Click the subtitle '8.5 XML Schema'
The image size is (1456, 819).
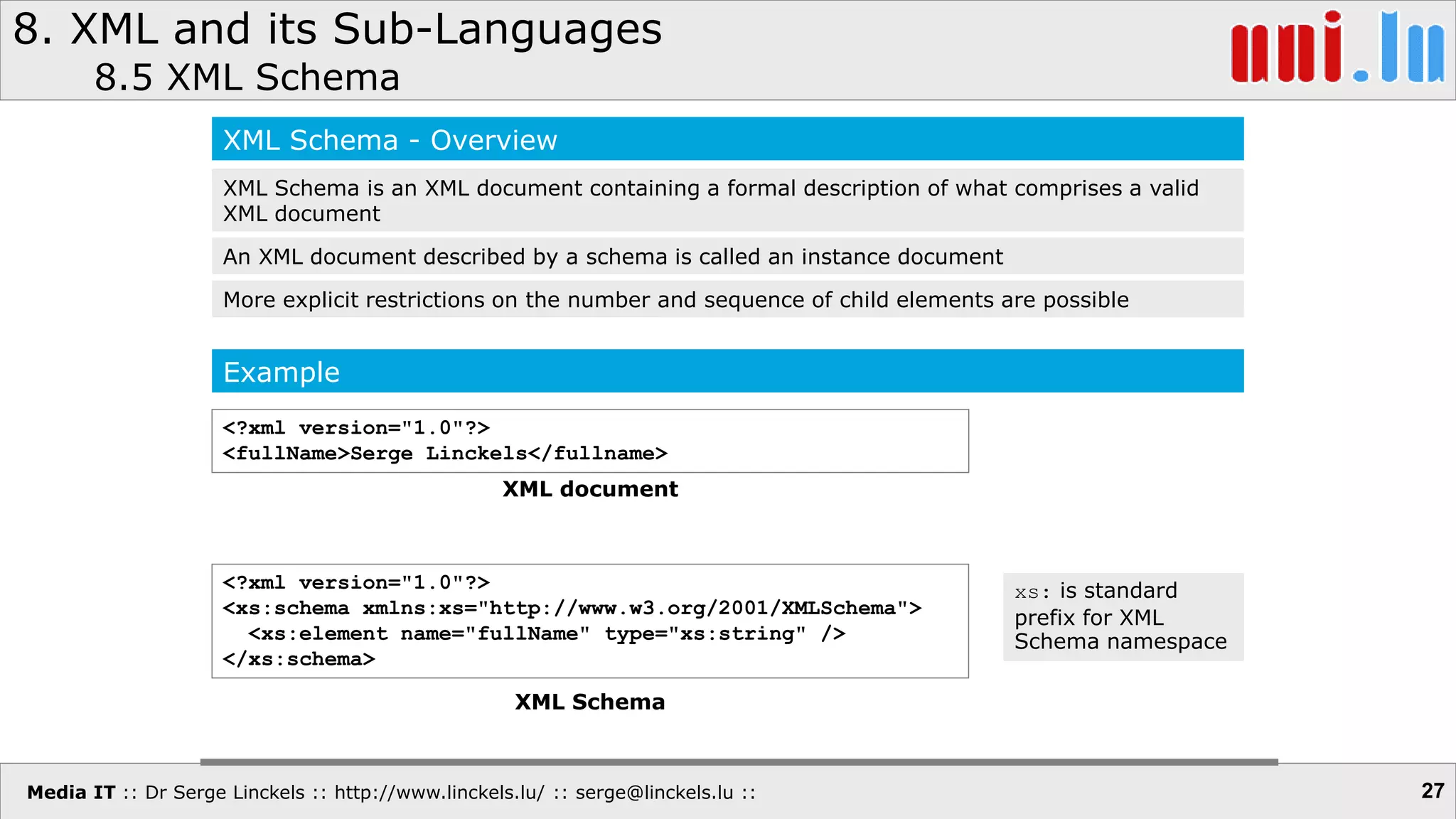click(x=247, y=77)
